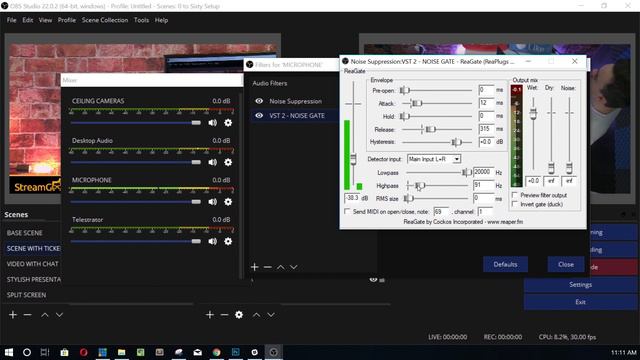Move audio filter up arrow
Image resolution: width=640 pixels, height=360 pixels.
click(x=281, y=267)
